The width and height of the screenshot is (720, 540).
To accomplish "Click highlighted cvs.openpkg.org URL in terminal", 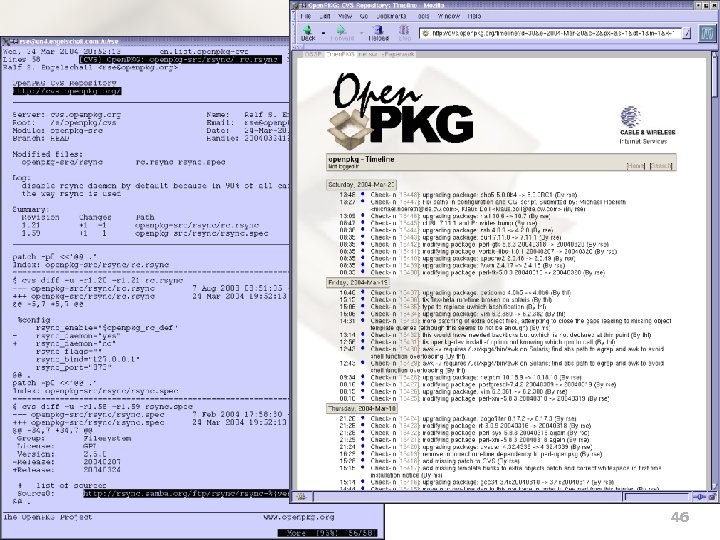I will [x=67, y=91].
